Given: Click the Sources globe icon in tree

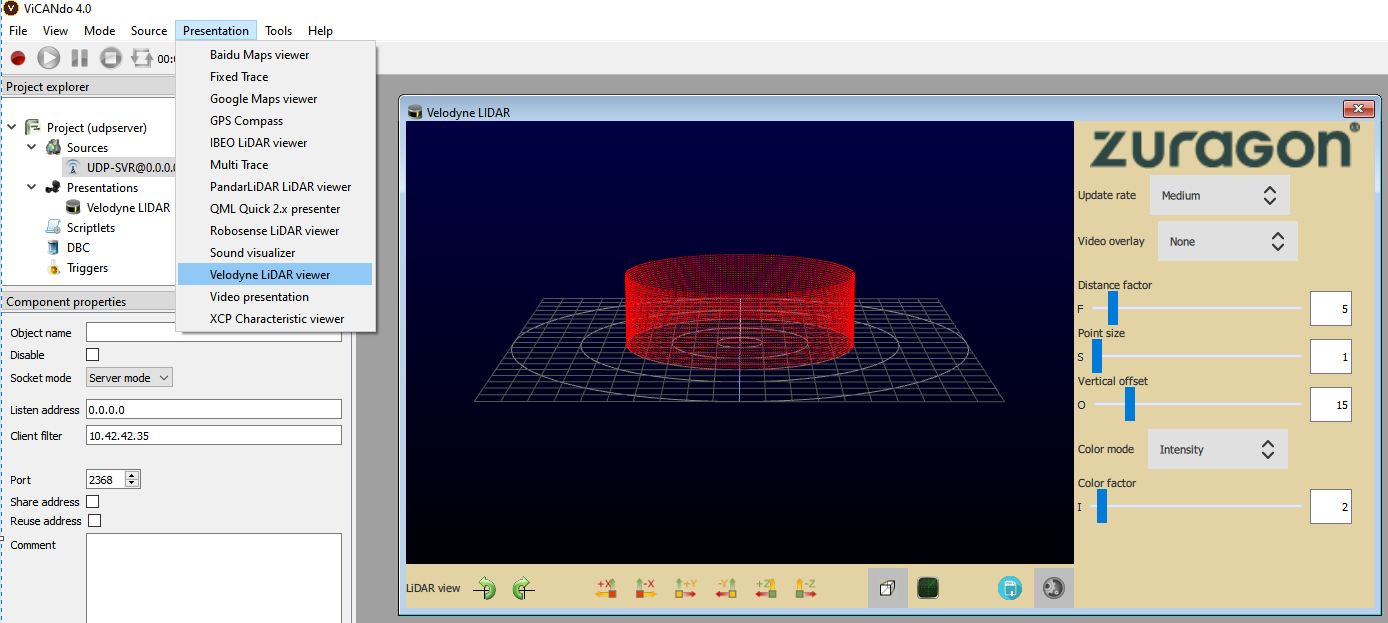Looking at the screenshot, I should 53,147.
